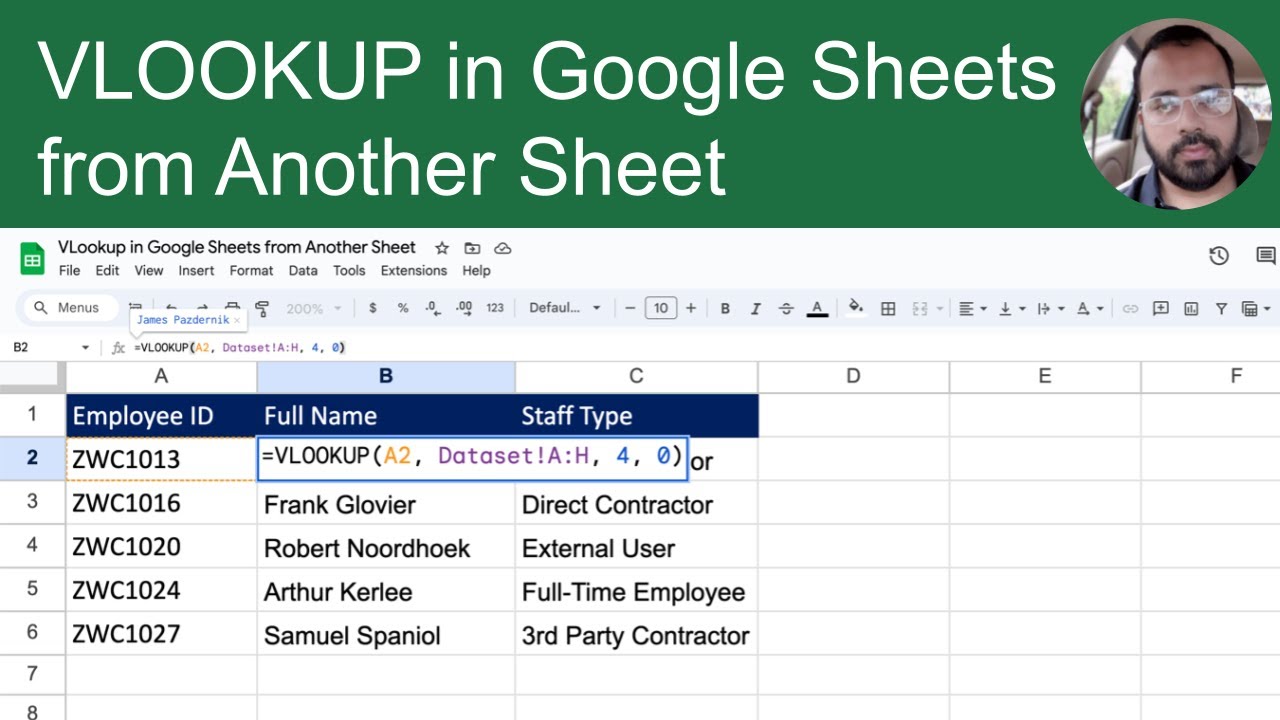Expand the merge cells options arrow
Screen dimensions: 1280x720
coord(939,308)
